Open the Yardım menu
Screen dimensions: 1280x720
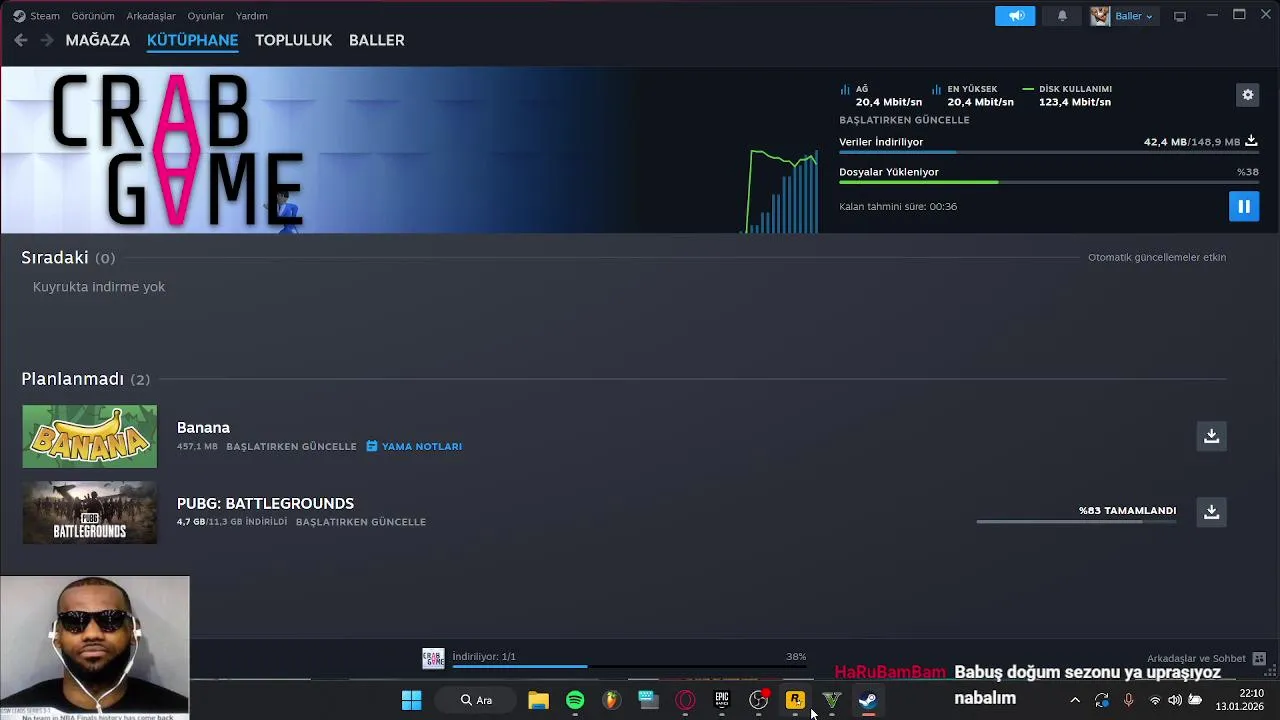click(252, 16)
